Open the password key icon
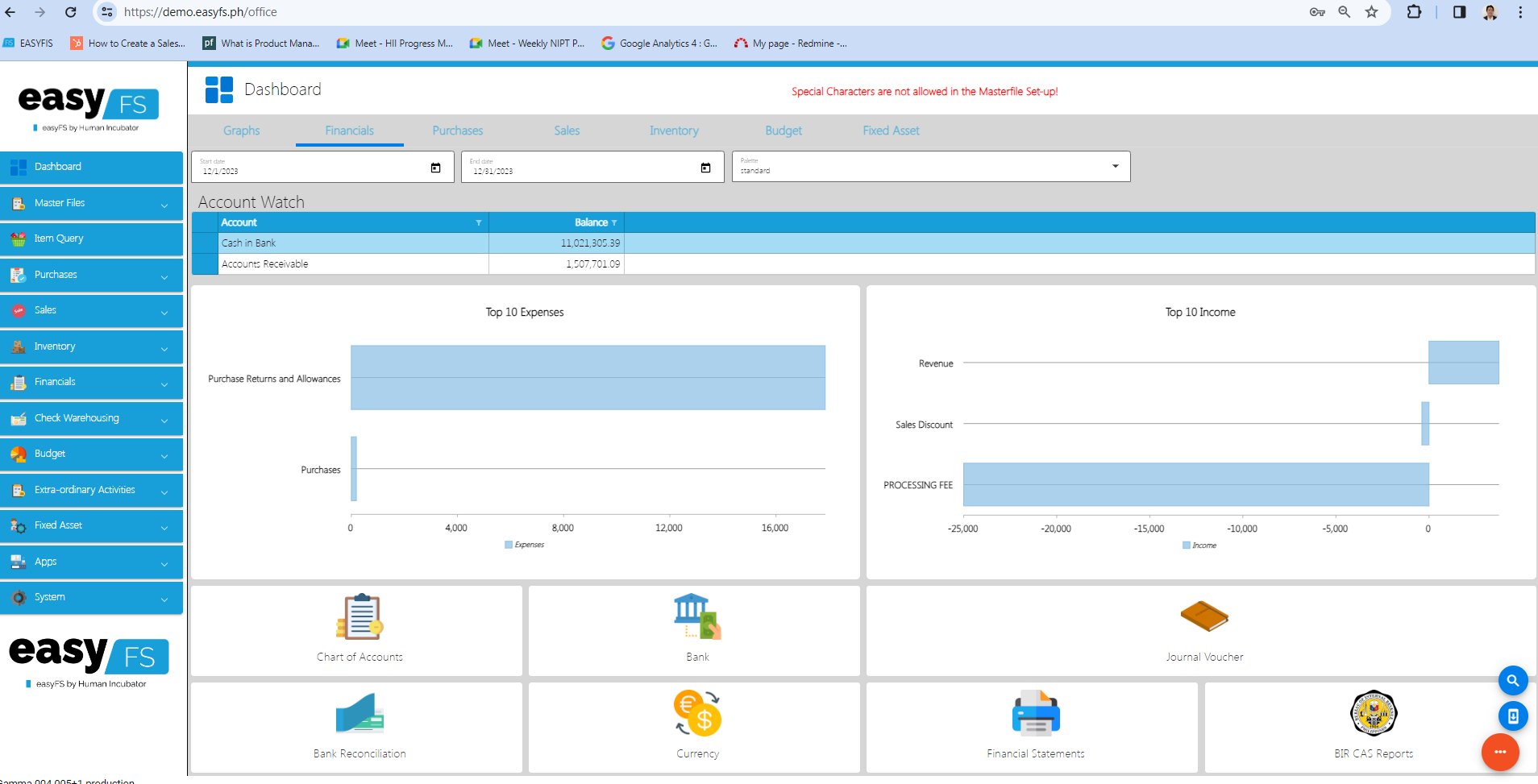1538x784 pixels. (x=1317, y=12)
